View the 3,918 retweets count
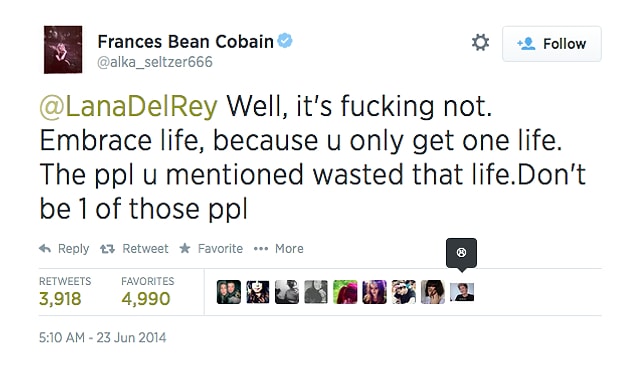635x372 pixels. pyautogui.click(x=60, y=299)
